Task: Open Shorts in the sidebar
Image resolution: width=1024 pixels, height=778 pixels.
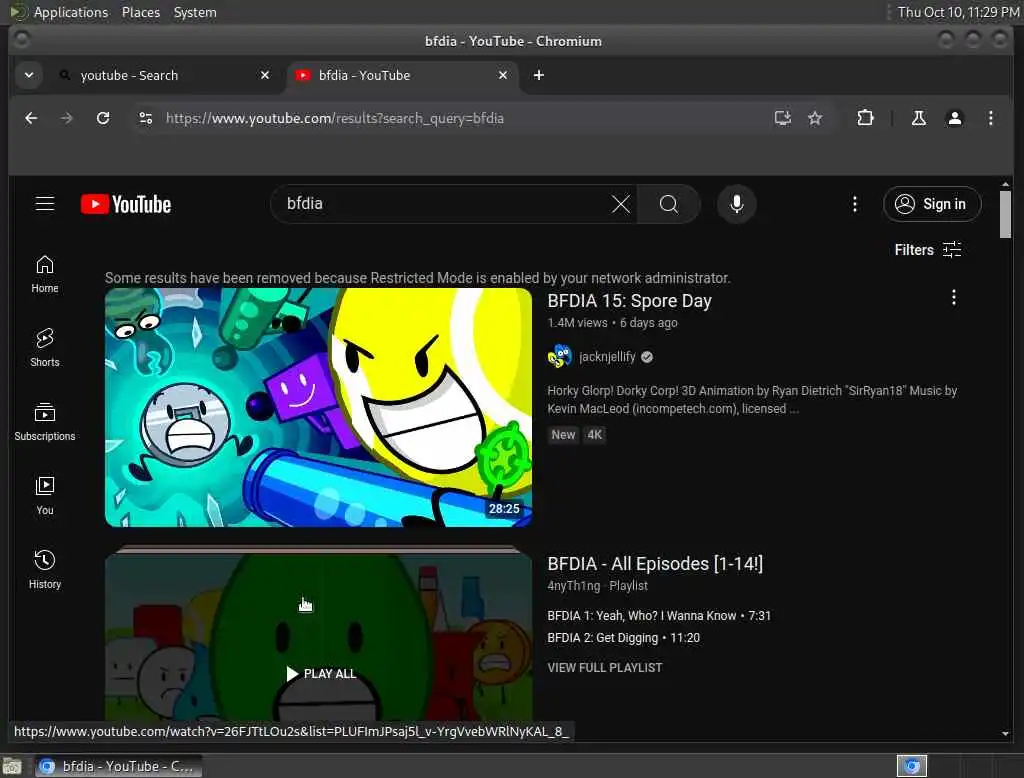Action: tap(44, 348)
